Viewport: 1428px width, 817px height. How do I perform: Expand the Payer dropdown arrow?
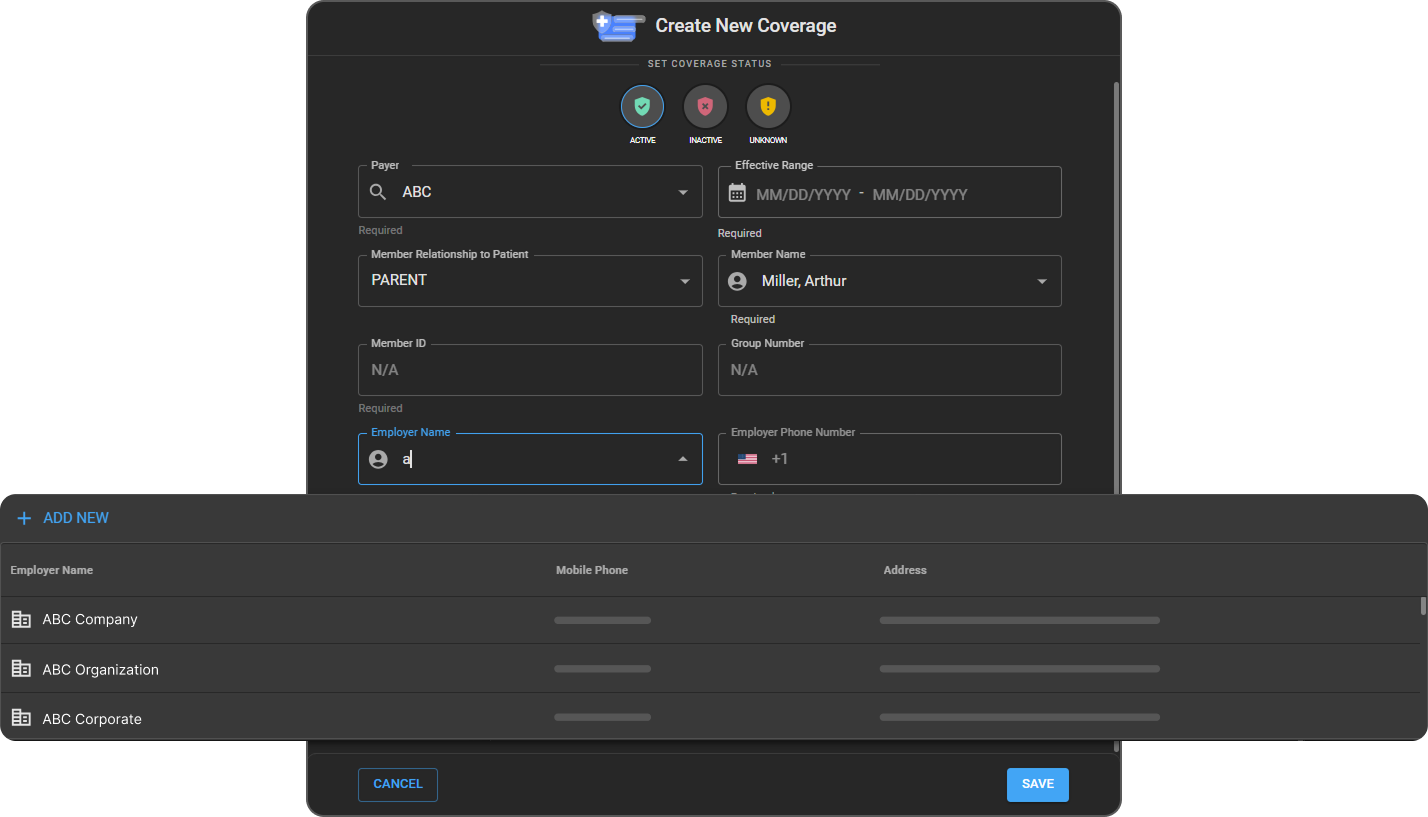pyautogui.click(x=683, y=192)
